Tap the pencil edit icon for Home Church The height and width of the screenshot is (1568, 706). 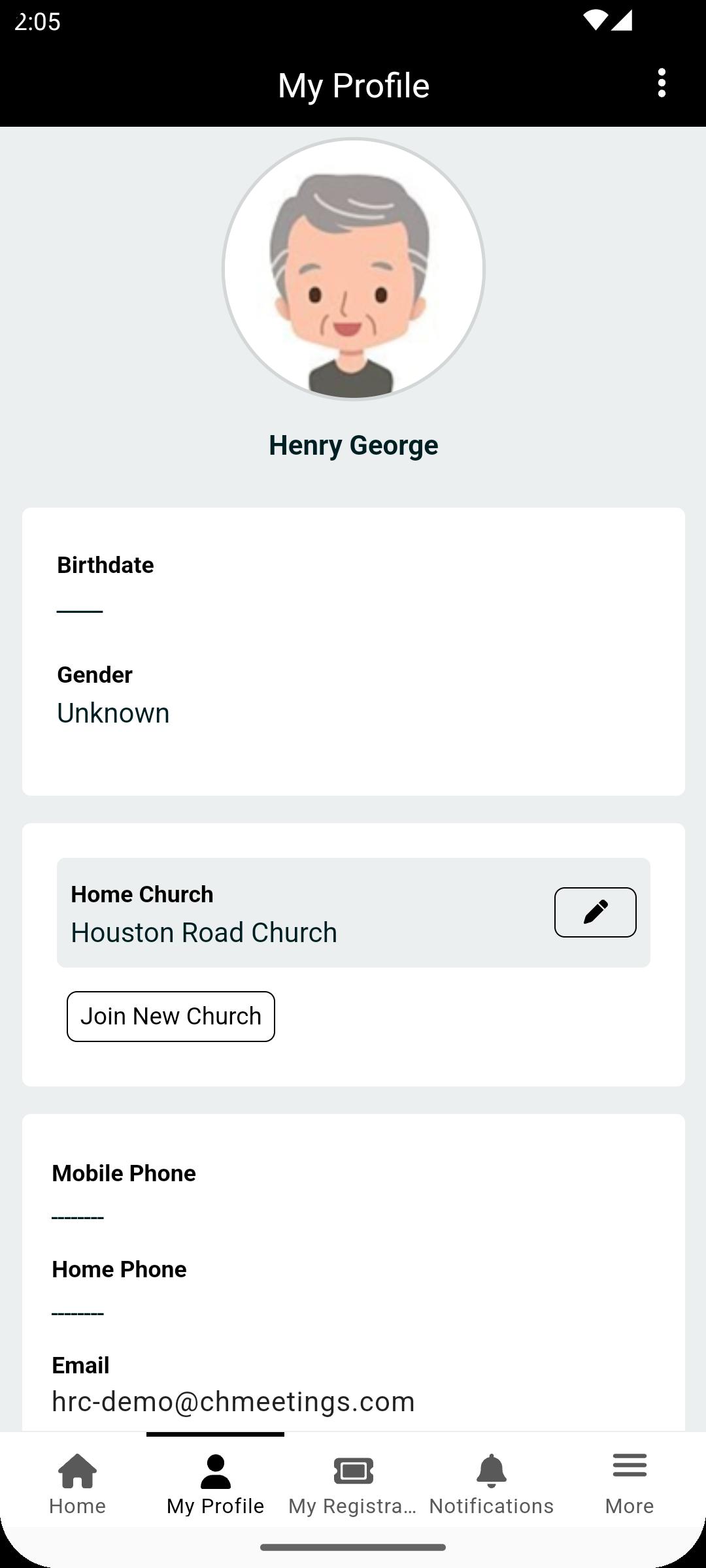click(x=595, y=912)
